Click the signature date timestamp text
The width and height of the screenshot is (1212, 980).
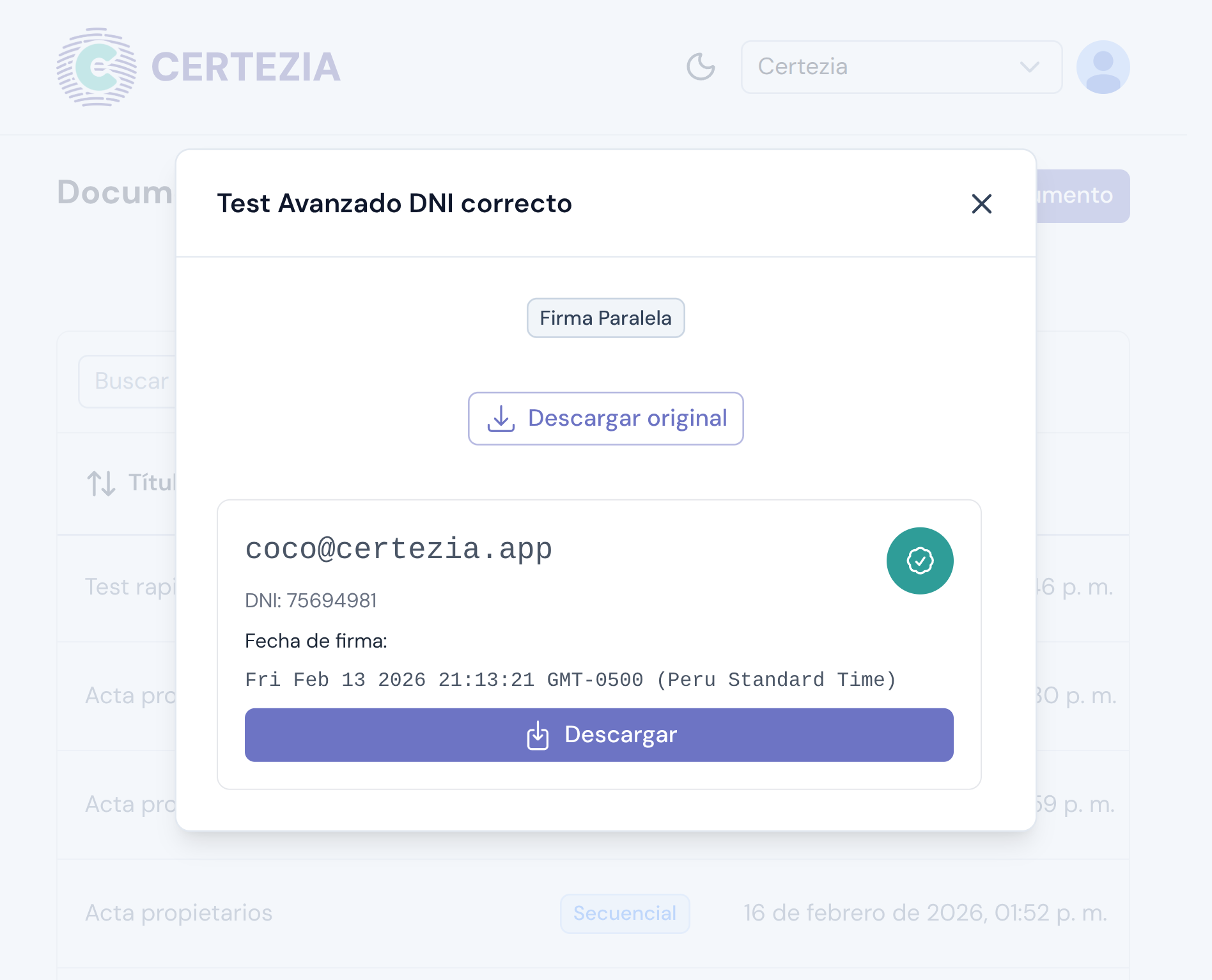tap(570, 680)
